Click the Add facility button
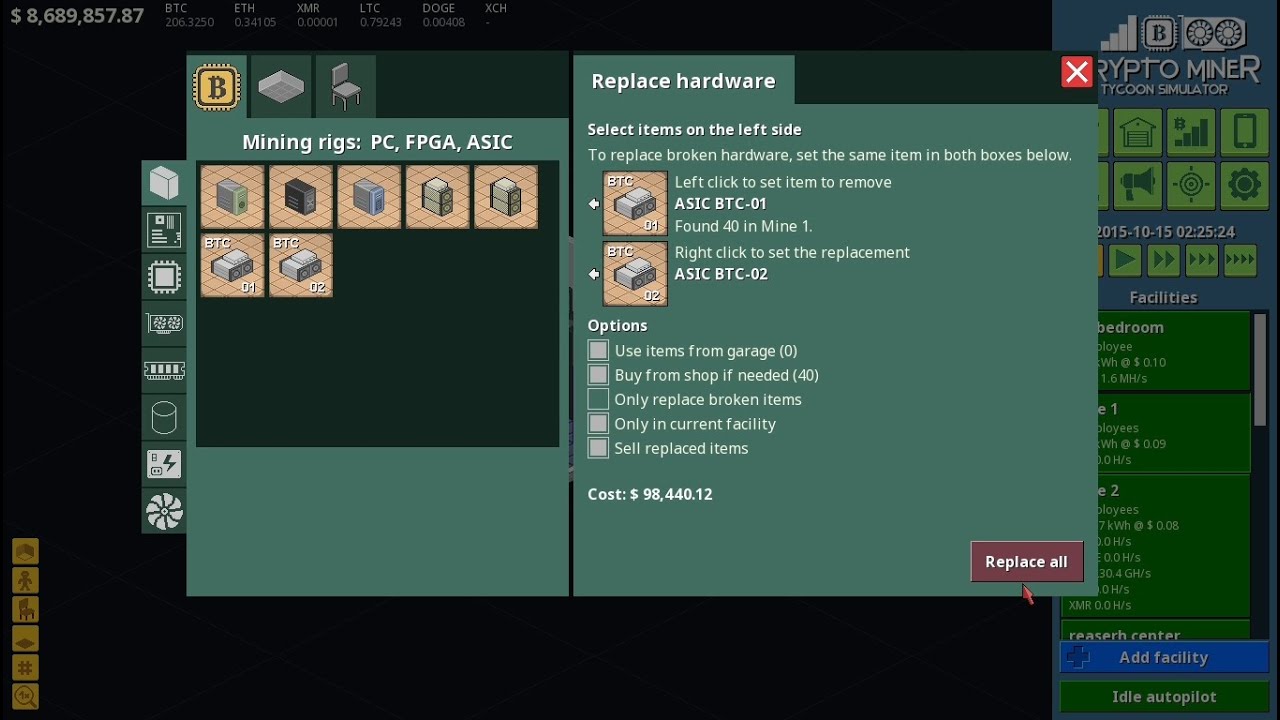 [x=1164, y=658]
